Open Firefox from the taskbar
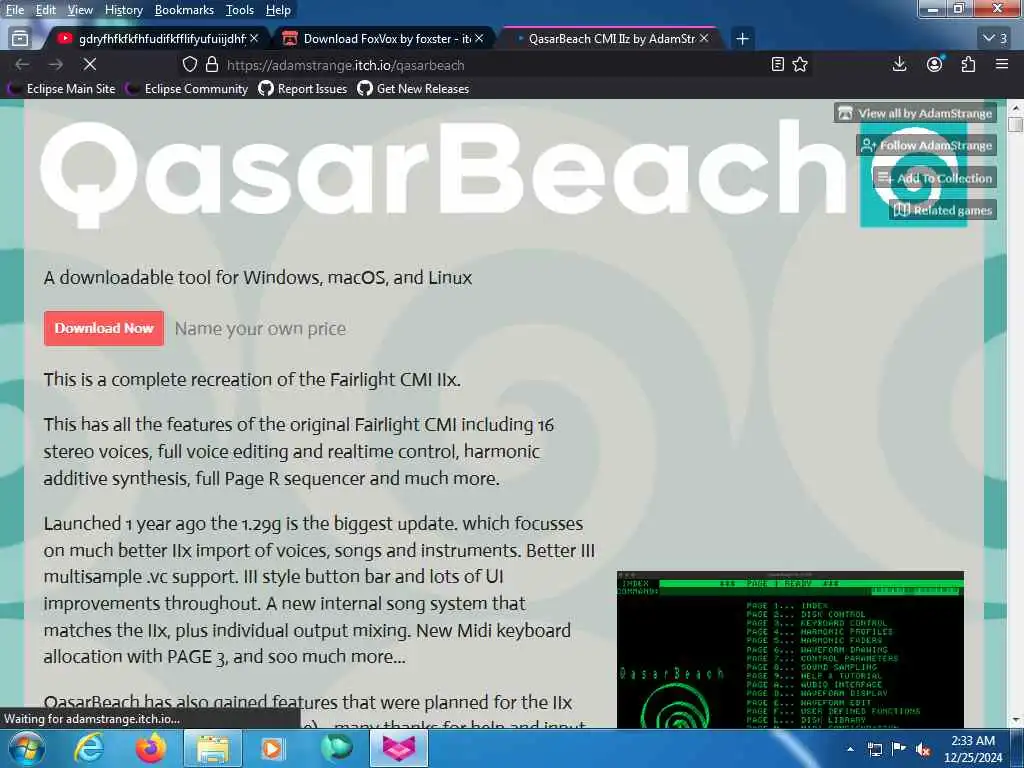 point(150,748)
